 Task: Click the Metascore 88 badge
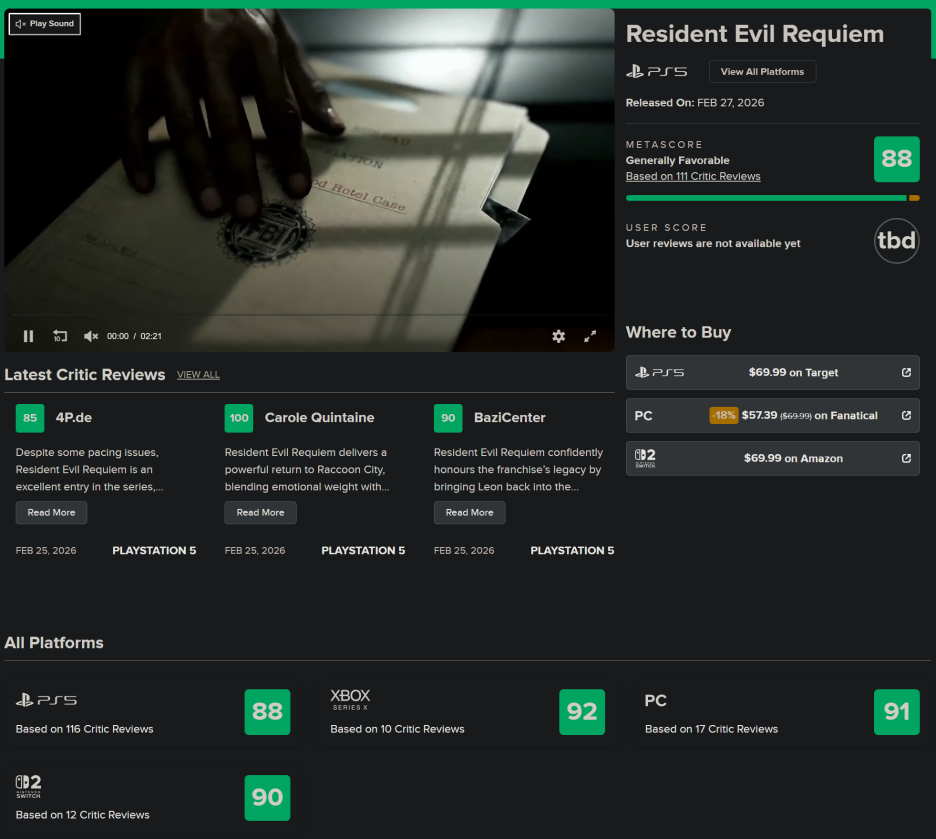pyautogui.click(x=897, y=159)
